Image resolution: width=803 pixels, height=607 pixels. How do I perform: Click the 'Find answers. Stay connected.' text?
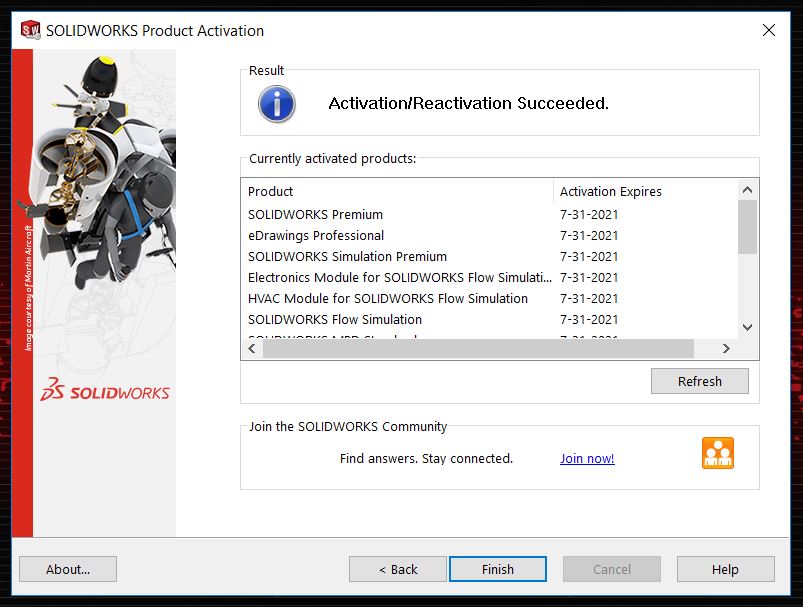pos(426,458)
